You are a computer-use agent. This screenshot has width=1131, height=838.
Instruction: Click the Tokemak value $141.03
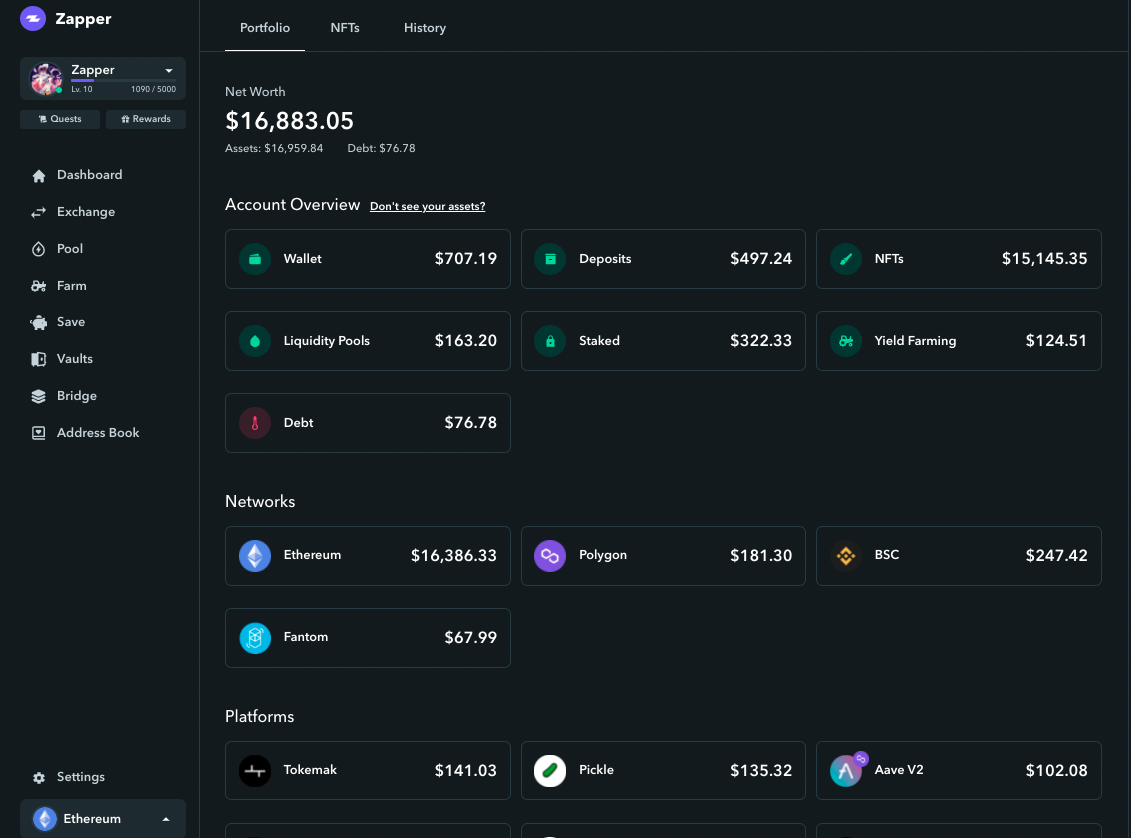point(465,771)
